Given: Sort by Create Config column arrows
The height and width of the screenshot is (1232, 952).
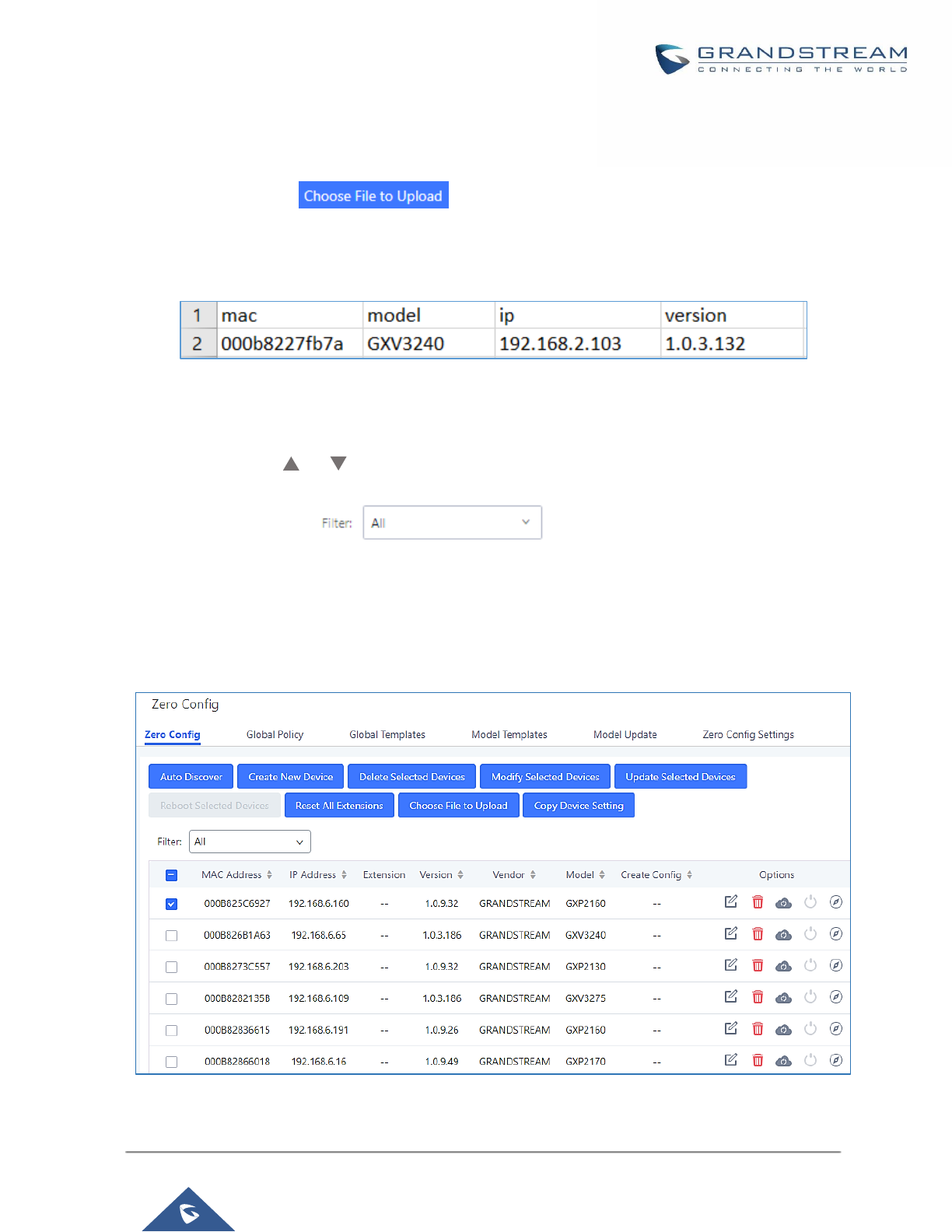Looking at the screenshot, I should pyautogui.click(x=689, y=875).
